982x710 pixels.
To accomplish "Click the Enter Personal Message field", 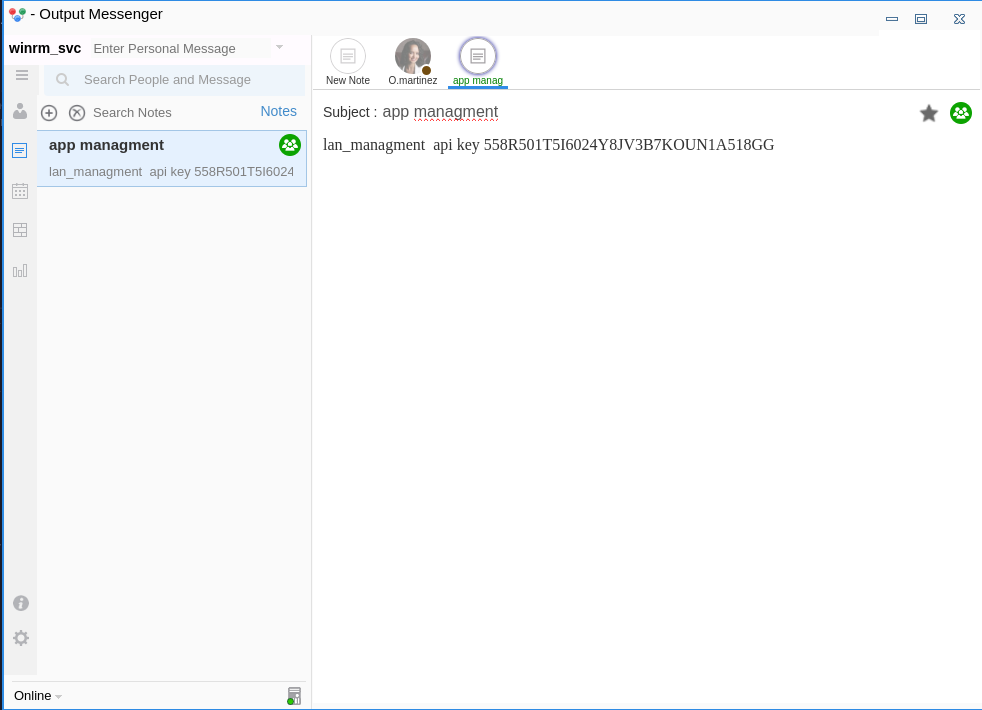I will [x=181, y=48].
